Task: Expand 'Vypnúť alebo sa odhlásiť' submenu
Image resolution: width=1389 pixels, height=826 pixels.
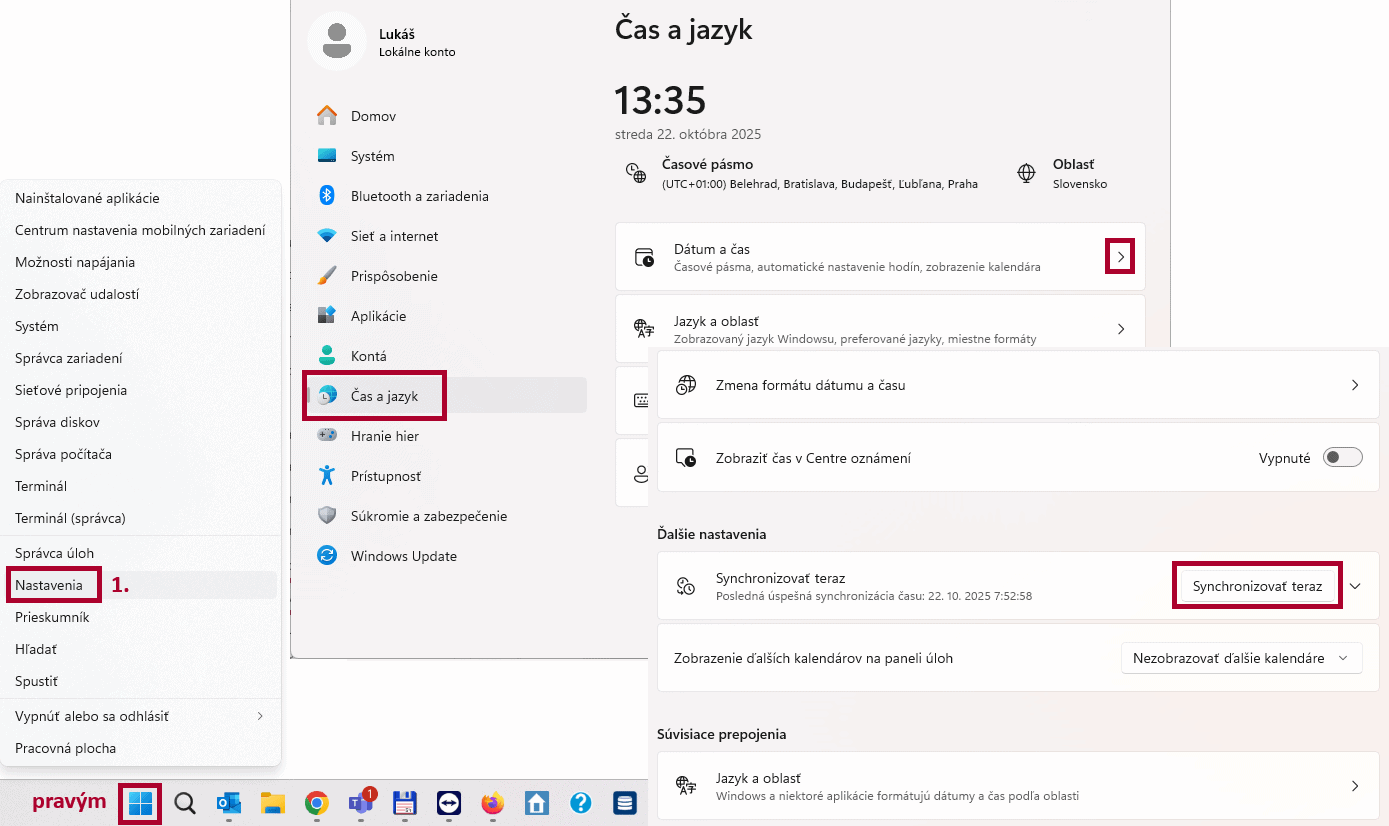Action: pyautogui.click(x=260, y=716)
